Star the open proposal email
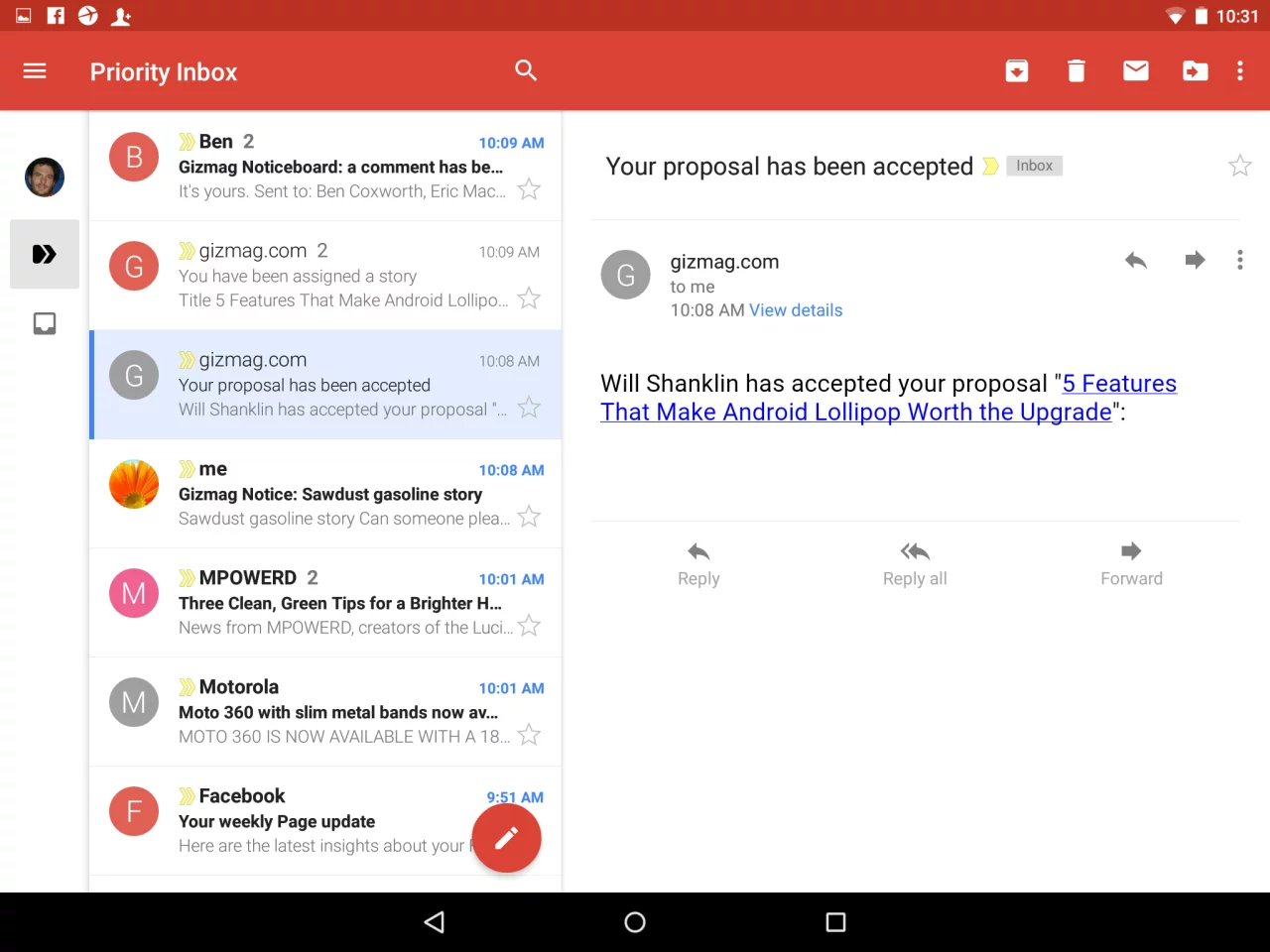This screenshot has height=952, width=1270. 1239,166
